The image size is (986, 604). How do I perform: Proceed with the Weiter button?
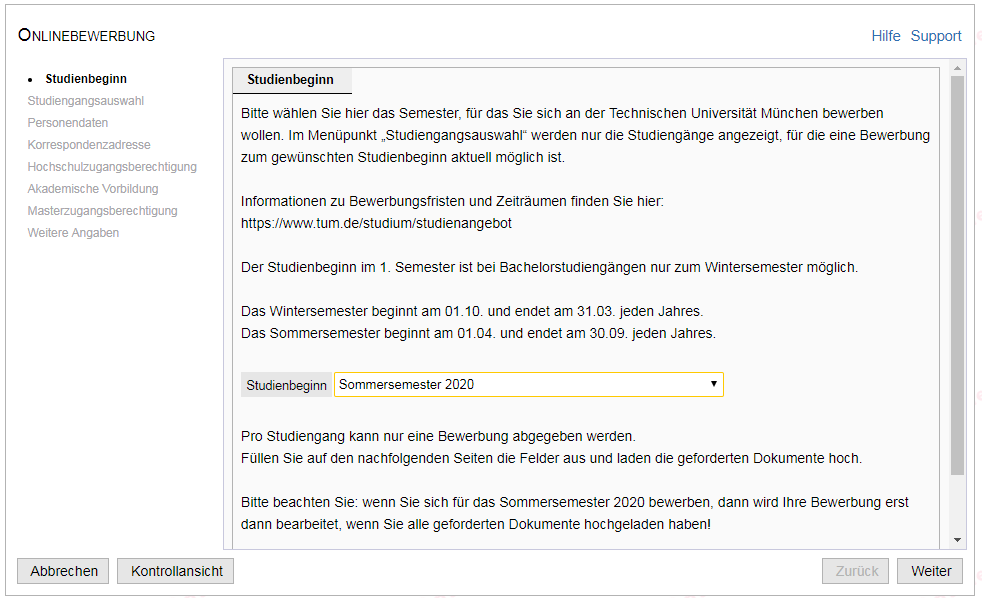point(930,571)
